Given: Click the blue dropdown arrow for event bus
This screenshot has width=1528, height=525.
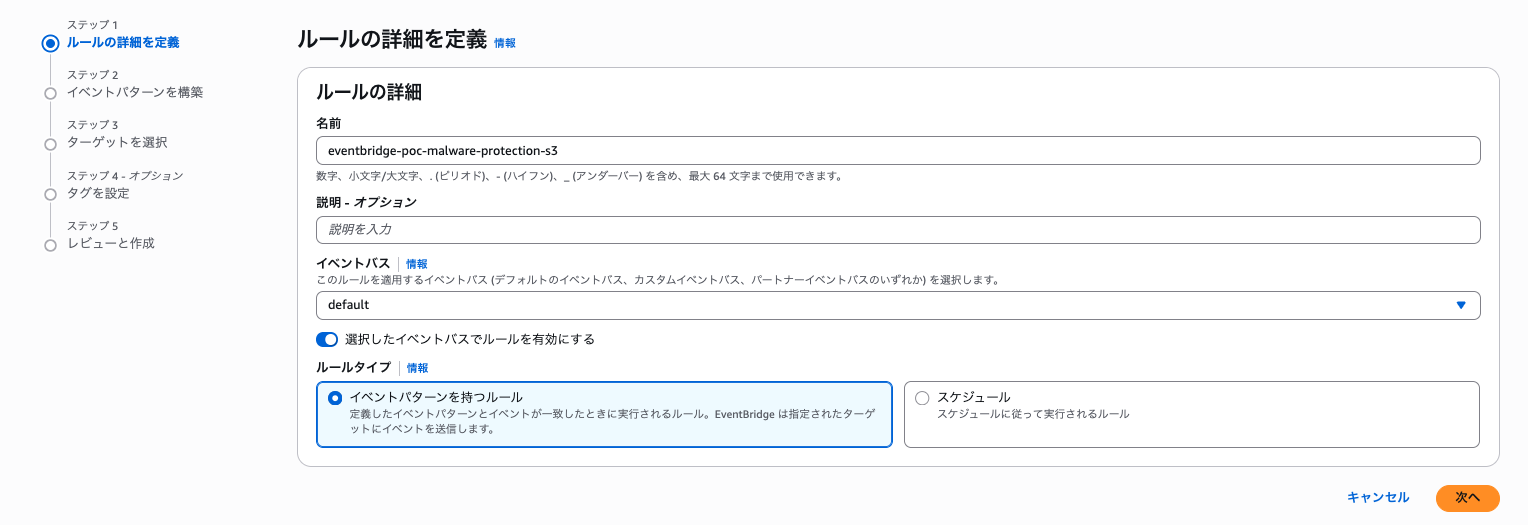Looking at the screenshot, I should click(x=1461, y=305).
